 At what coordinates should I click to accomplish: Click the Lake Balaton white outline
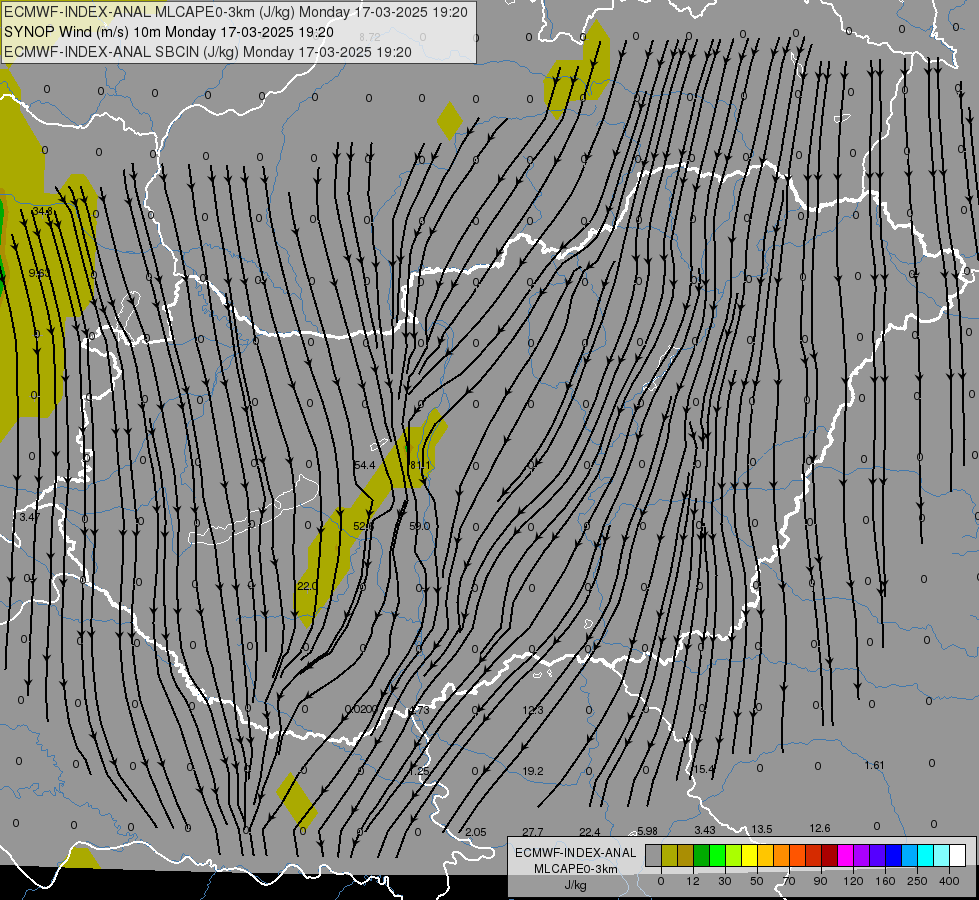[x=255, y=509]
